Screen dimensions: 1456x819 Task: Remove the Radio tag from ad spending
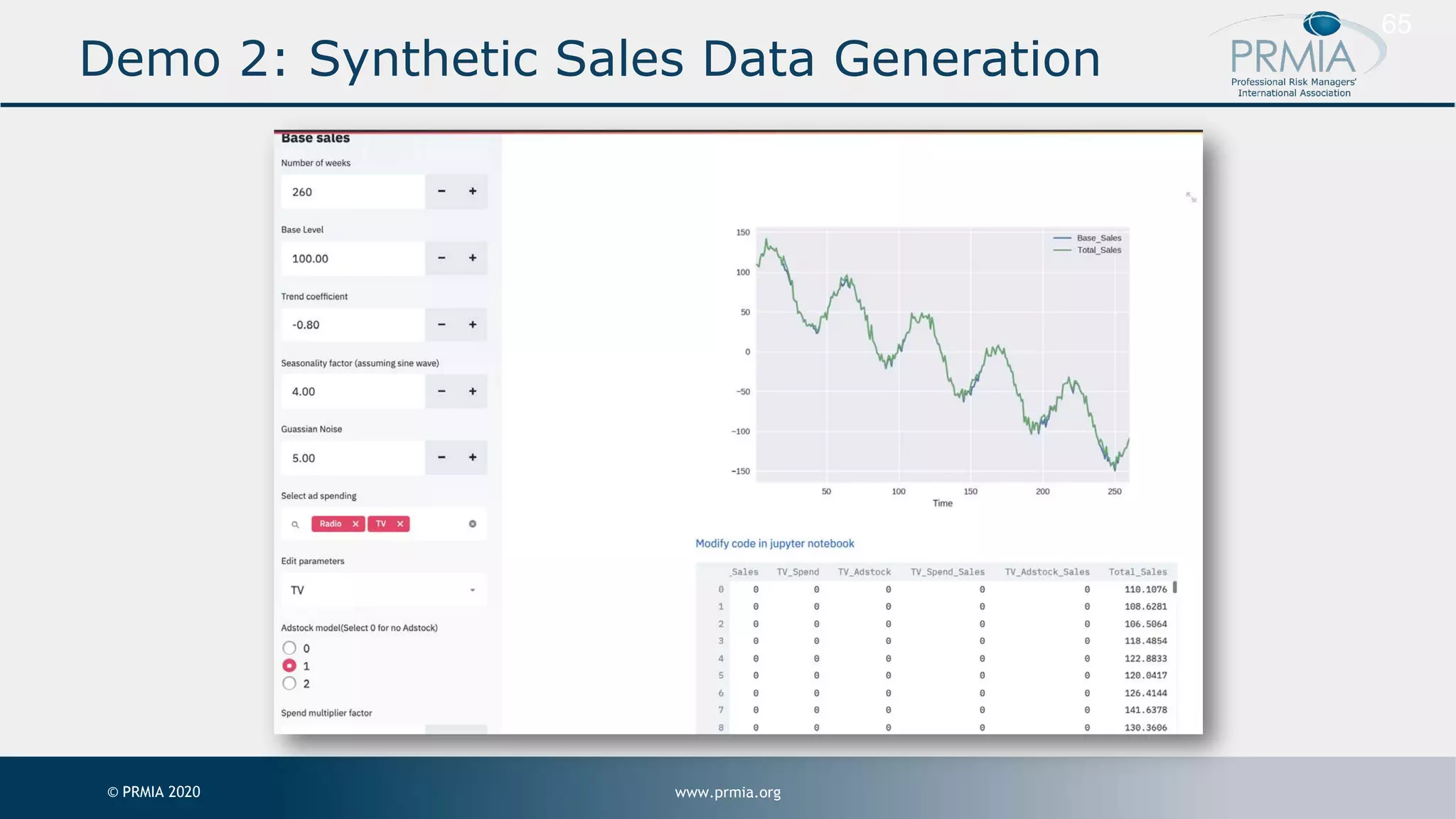[355, 524]
